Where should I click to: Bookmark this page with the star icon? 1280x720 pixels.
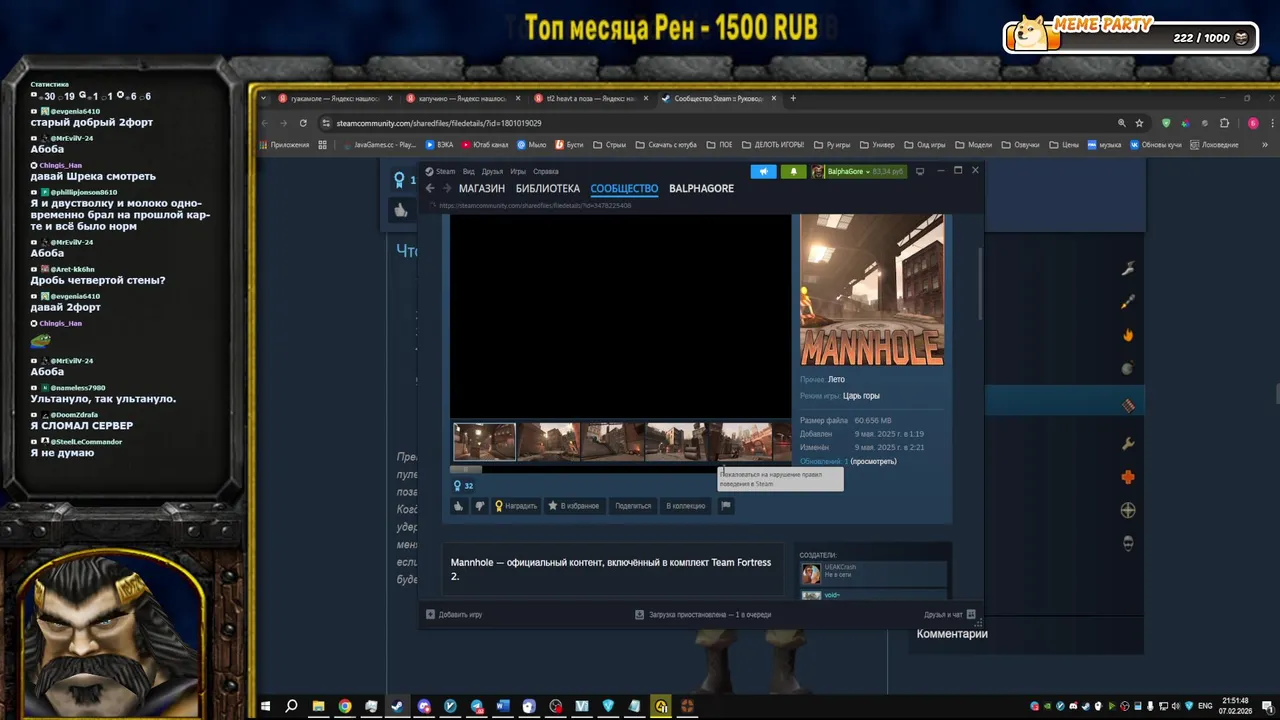click(x=1139, y=123)
